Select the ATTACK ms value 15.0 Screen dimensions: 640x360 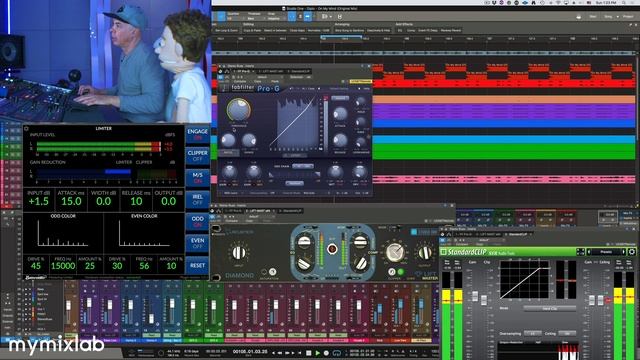(x=71, y=201)
